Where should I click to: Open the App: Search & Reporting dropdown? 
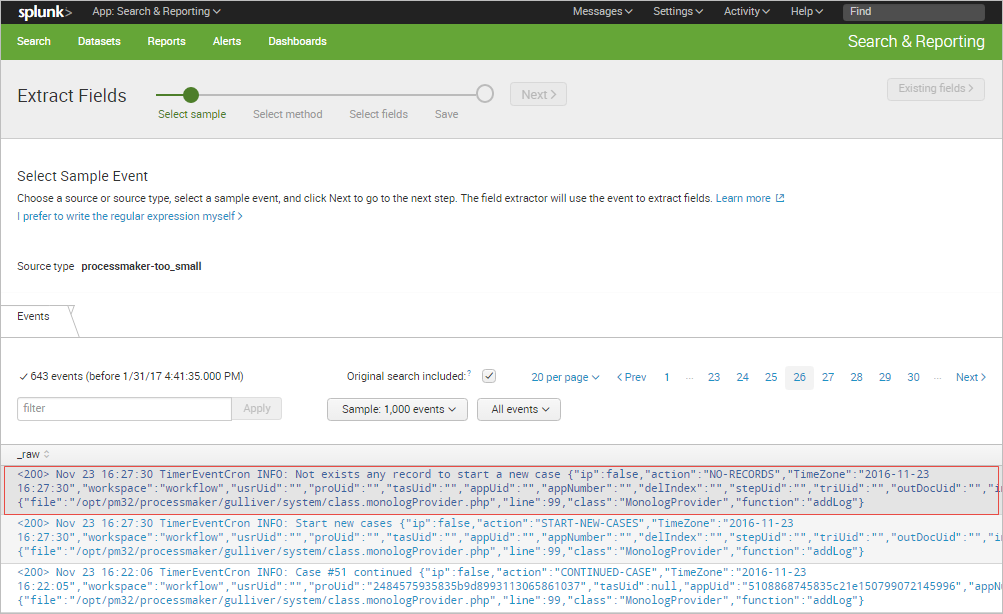156,12
